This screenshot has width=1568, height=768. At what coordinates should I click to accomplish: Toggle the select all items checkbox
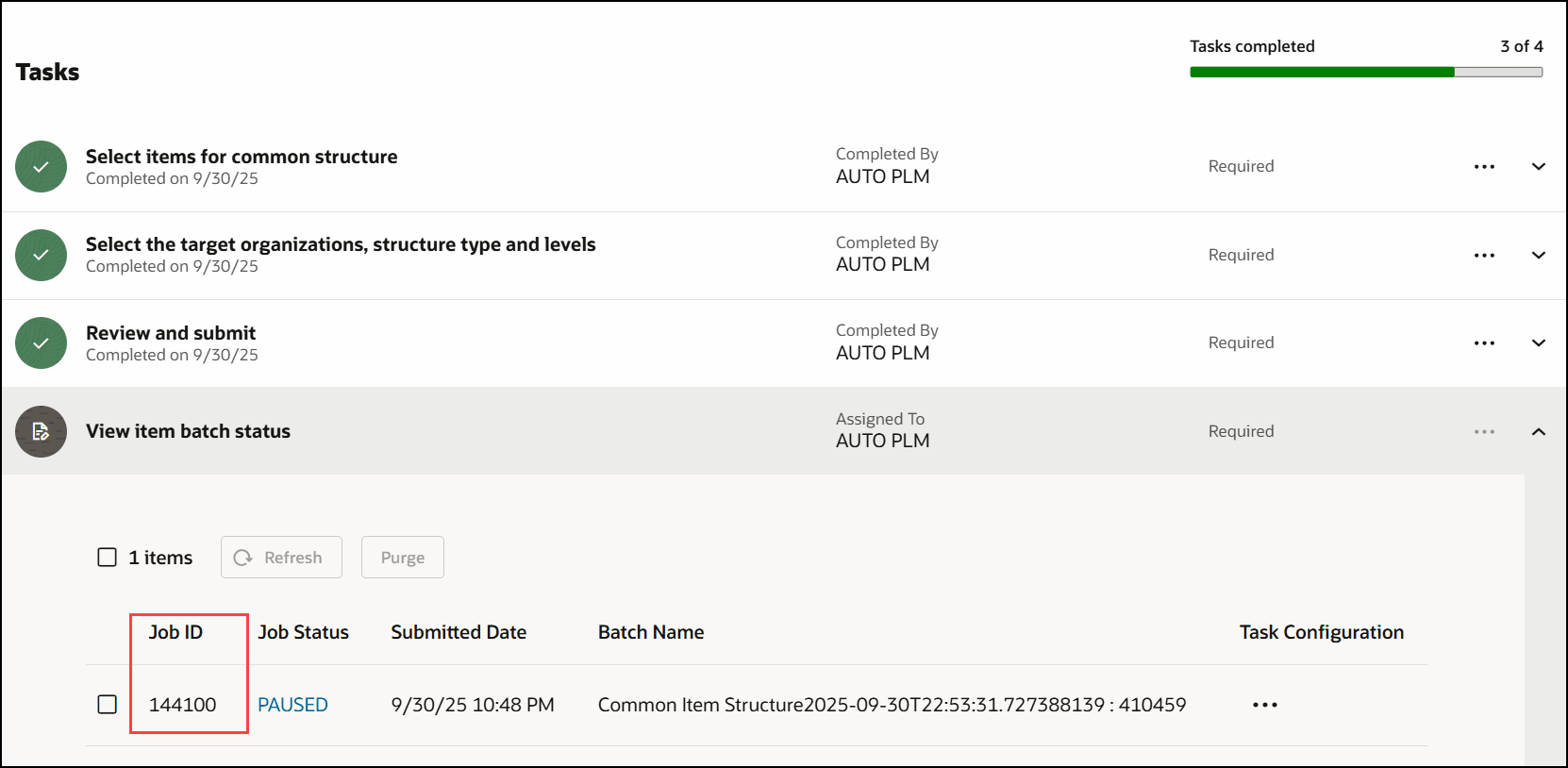108,558
